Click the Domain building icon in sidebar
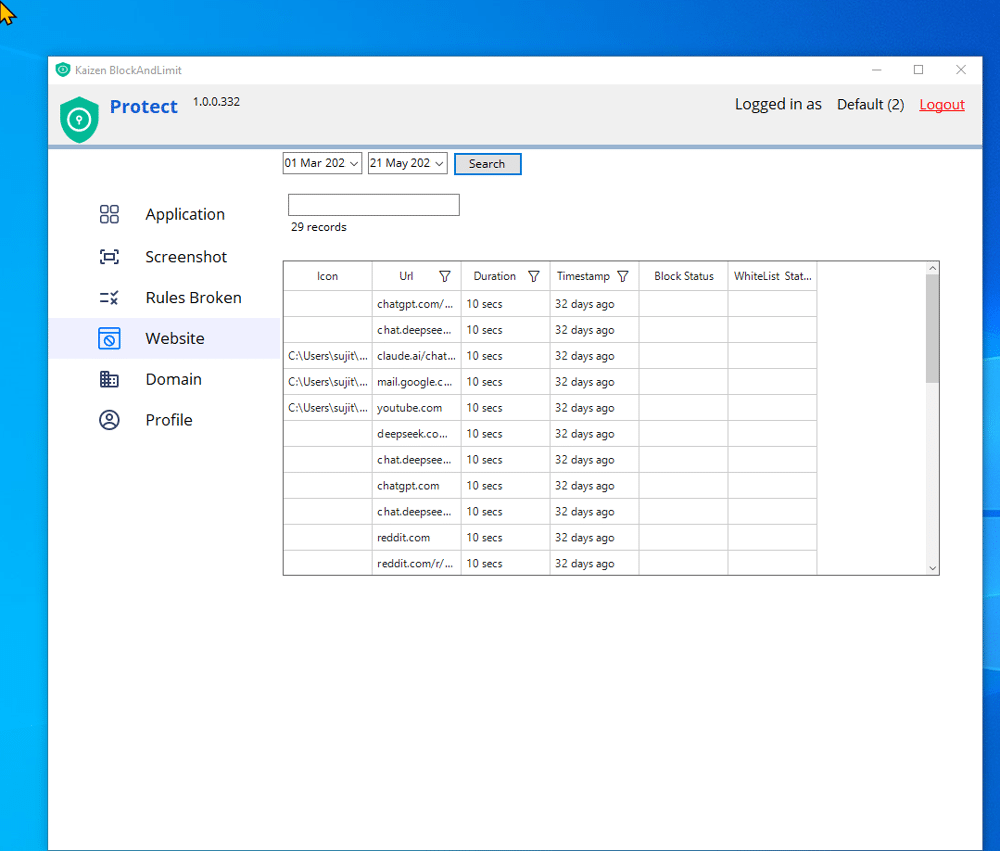 pos(109,380)
